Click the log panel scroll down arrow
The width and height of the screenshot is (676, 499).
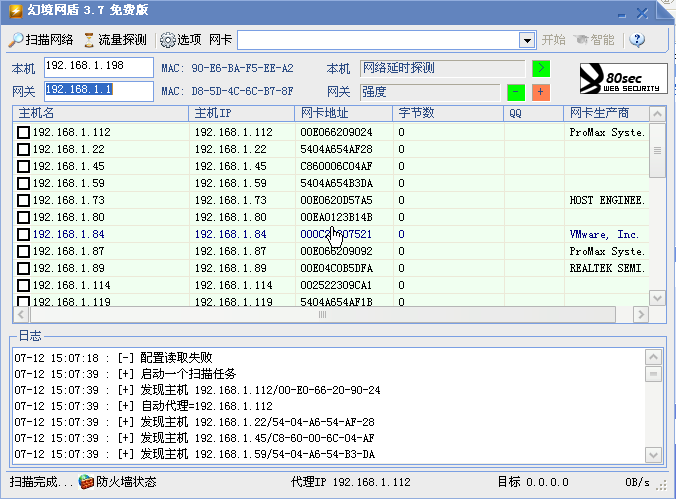(x=653, y=455)
